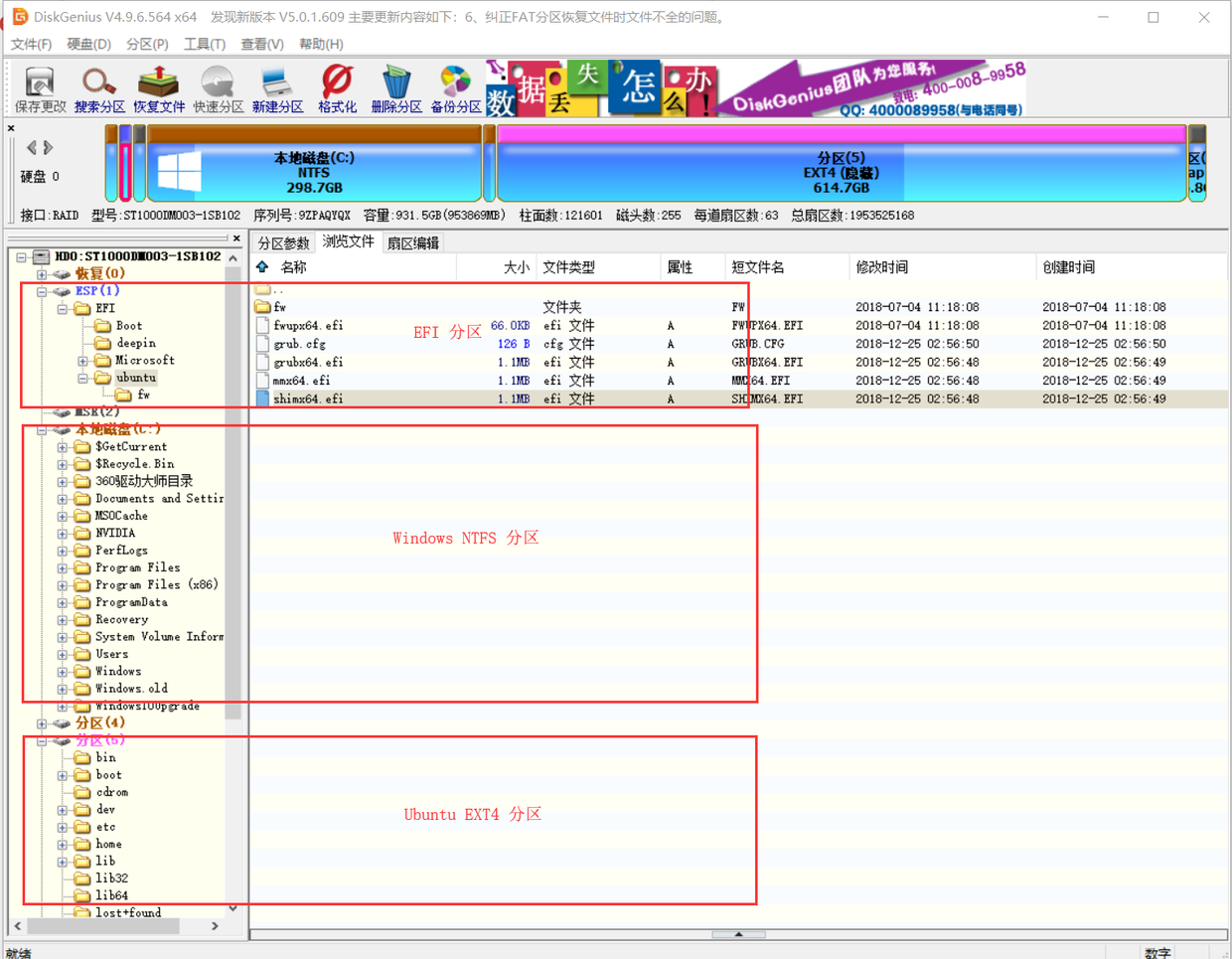
Task: Open the Backup Partition (备份分区) tool
Action: (456, 89)
